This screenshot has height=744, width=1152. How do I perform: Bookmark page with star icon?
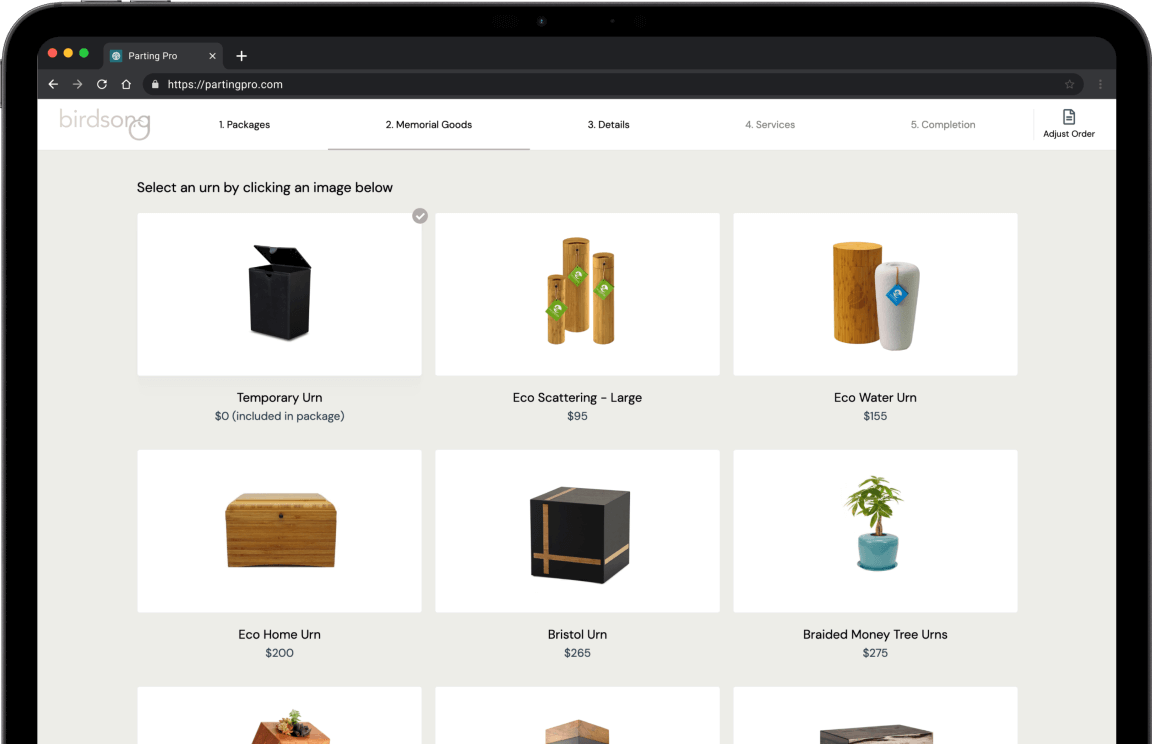1069,84
